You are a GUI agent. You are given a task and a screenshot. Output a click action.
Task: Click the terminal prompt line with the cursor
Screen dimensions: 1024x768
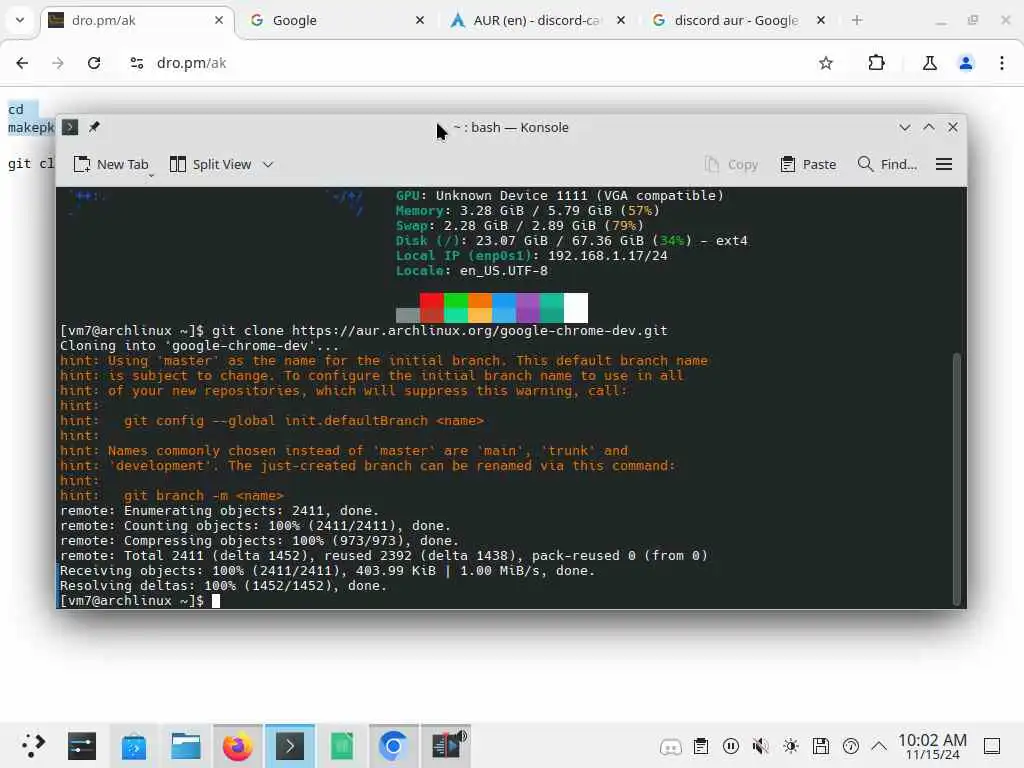tap(140, 601)
